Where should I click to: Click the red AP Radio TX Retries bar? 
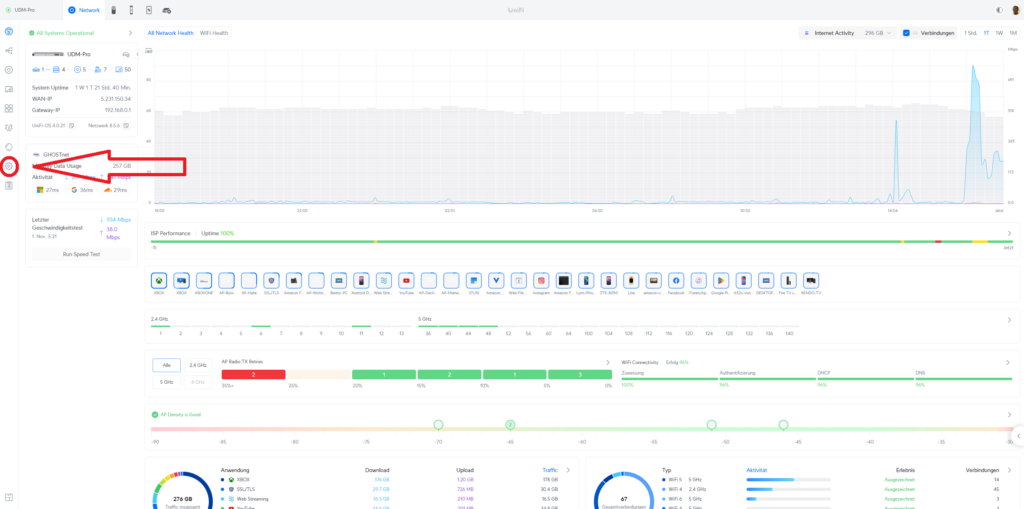tap(254, 374)
